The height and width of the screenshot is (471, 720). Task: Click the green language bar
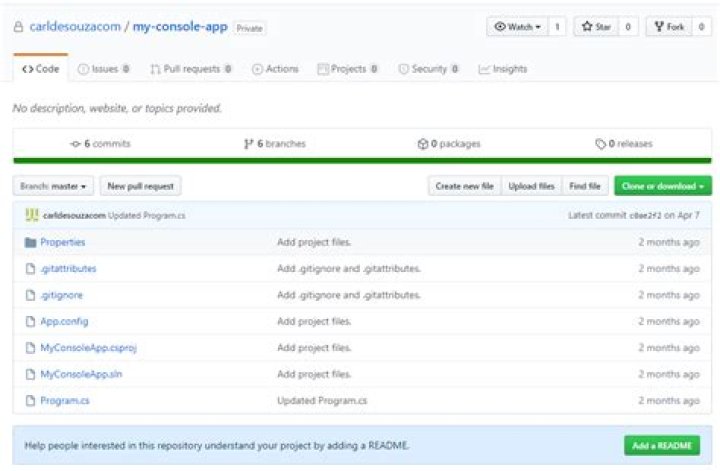click(362, 160)
